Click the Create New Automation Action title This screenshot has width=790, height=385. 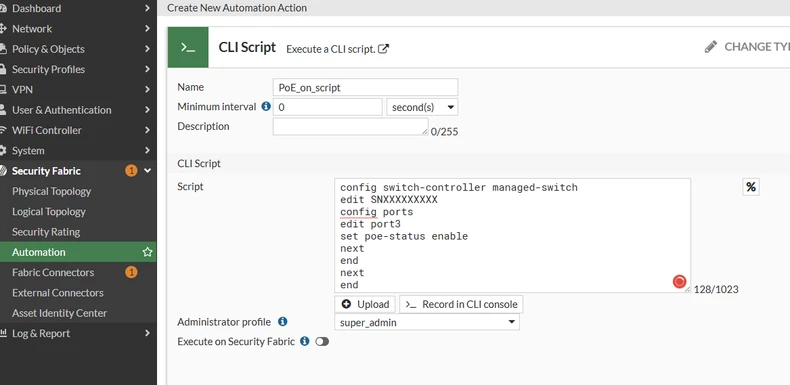coord(237,8)
